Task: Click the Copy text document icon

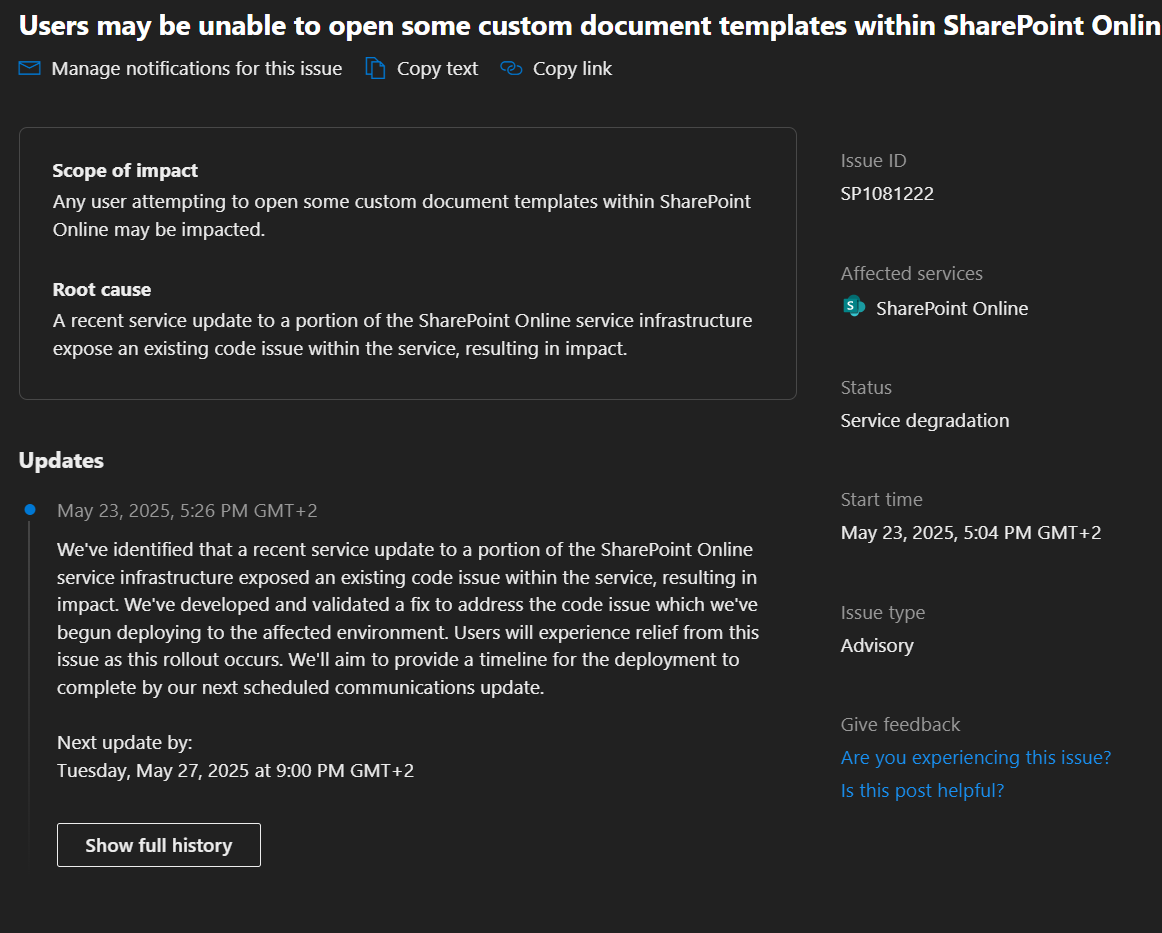Action: coord(375,68)
